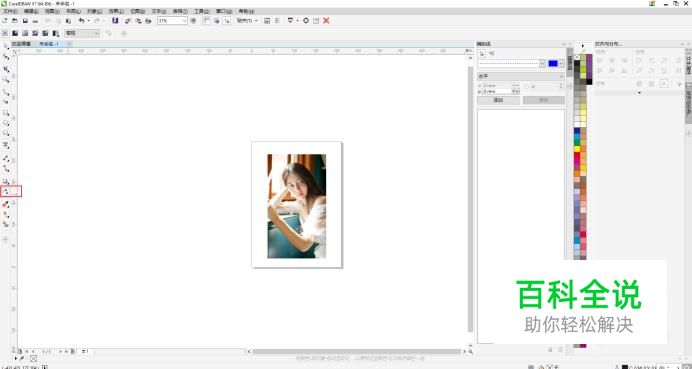692x369 pixels.
Task: Select the Artistic Media tool
Action: pyautogui.click(x=6, y=102)
